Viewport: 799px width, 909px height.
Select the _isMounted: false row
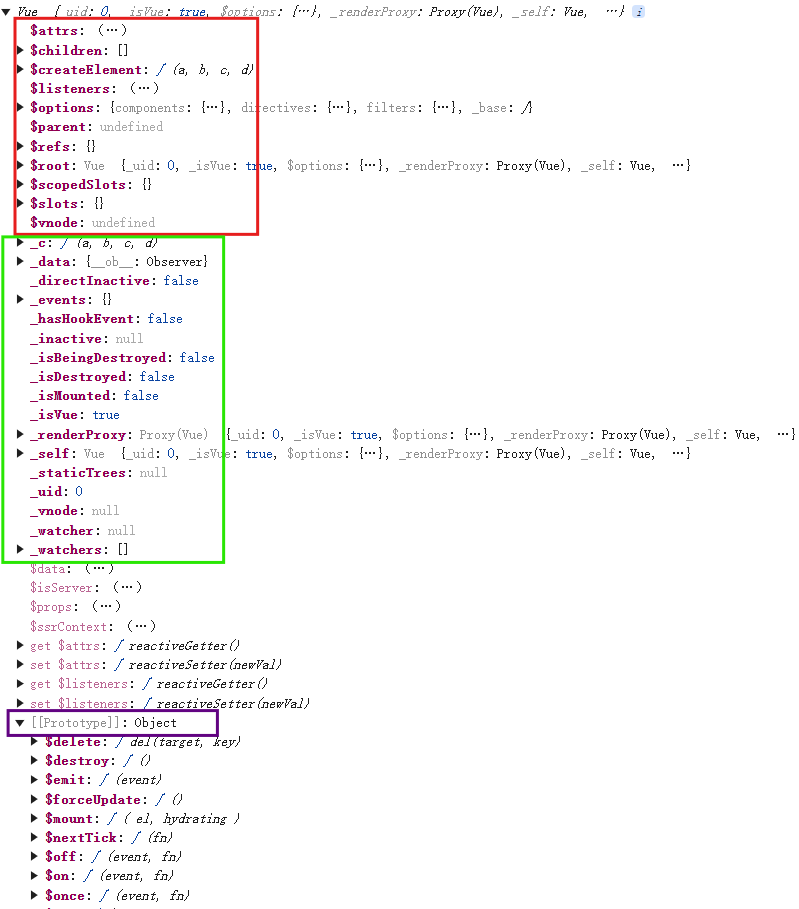[94, 396]
